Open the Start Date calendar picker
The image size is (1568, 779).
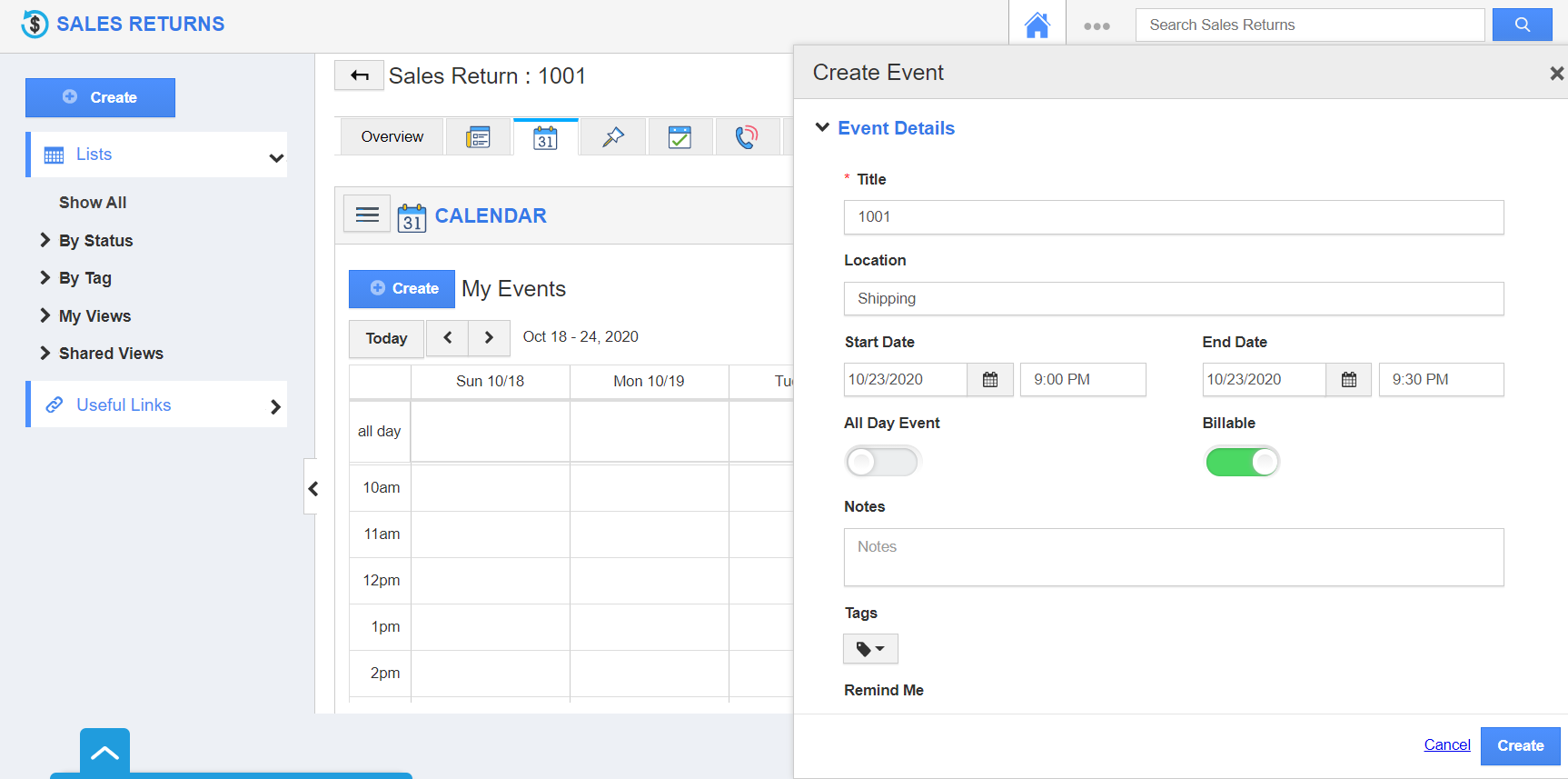point(990,380)
